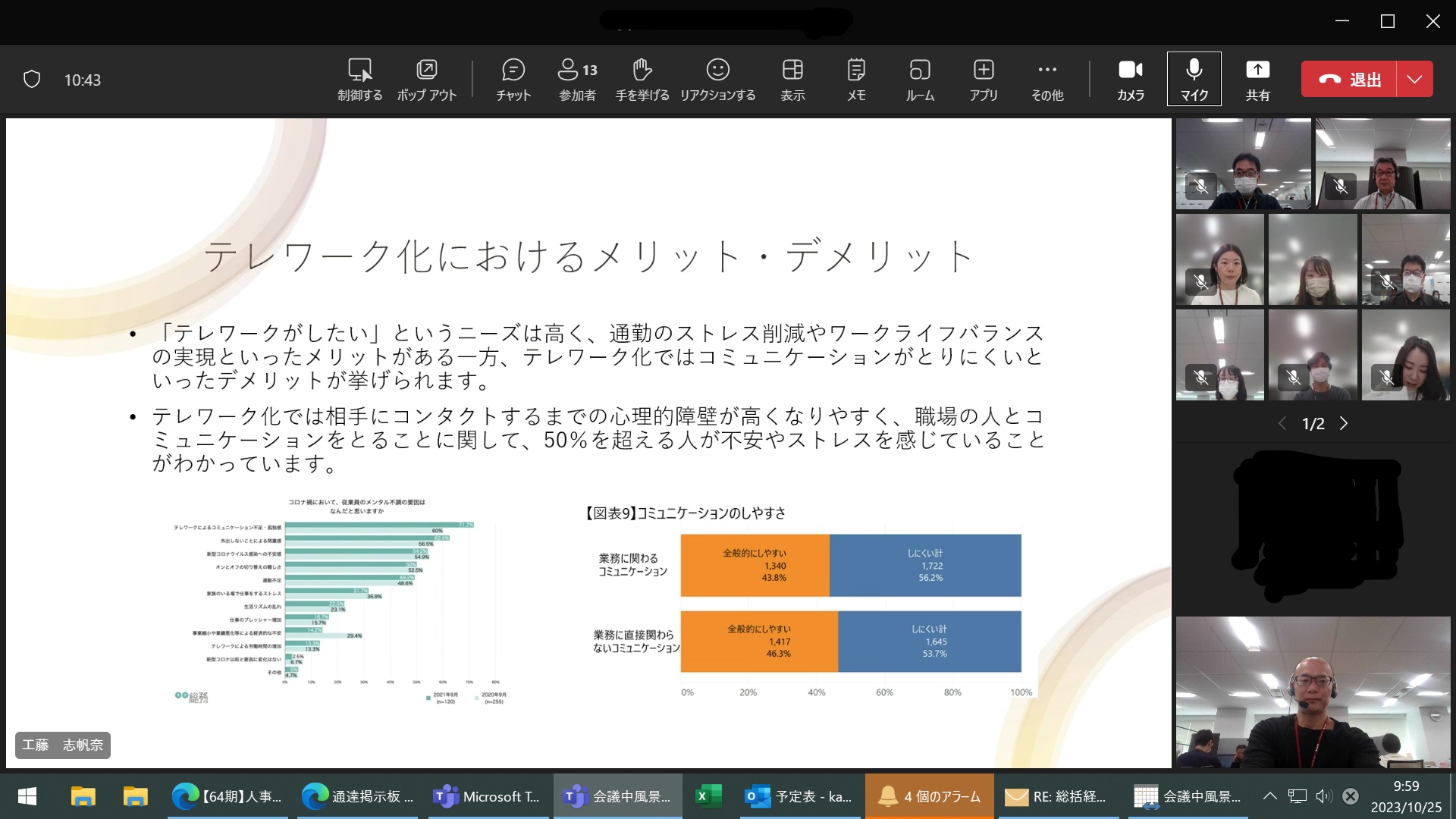Open the メモ meeting notes
This screenshot has height=819, width=1456.
tap(856, 79)
